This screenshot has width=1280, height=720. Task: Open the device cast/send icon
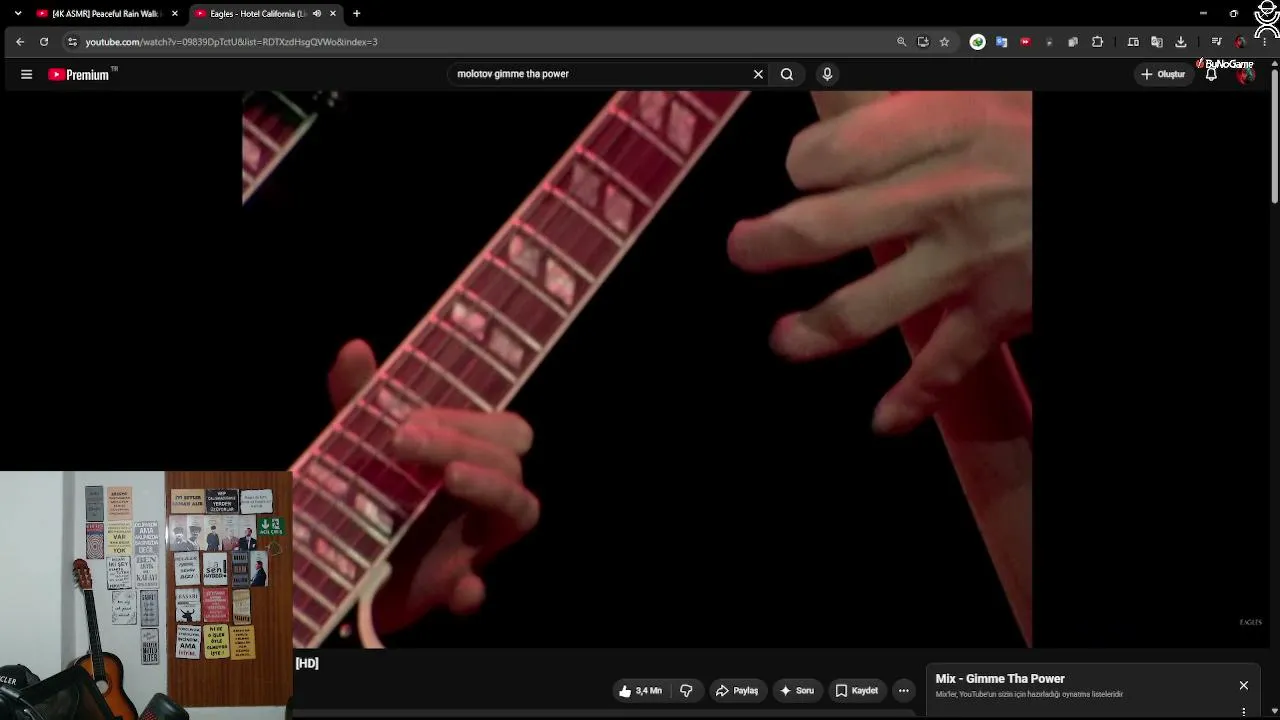1133,42
